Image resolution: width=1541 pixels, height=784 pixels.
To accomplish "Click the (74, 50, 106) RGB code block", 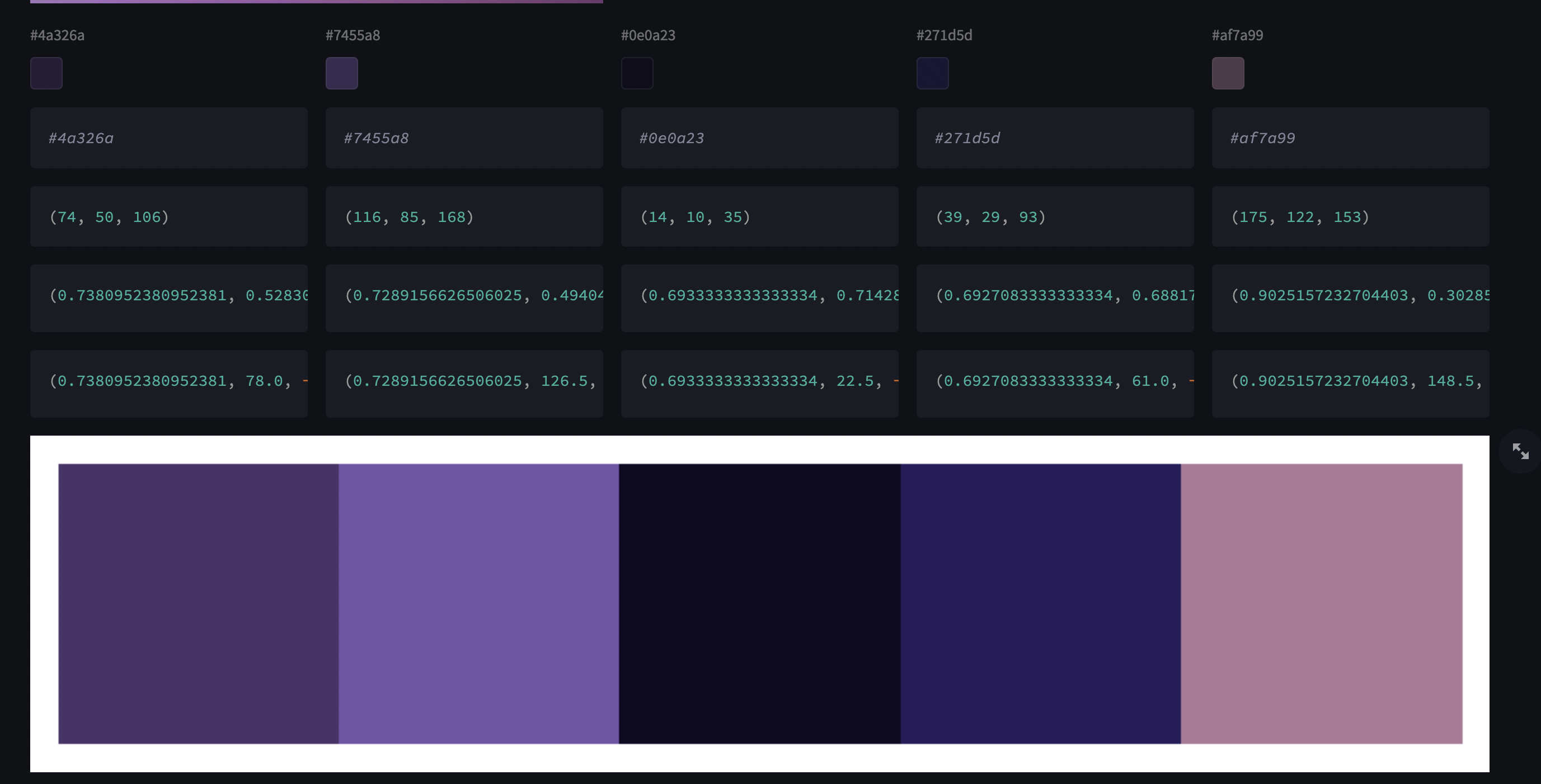I will pos(168,216).
